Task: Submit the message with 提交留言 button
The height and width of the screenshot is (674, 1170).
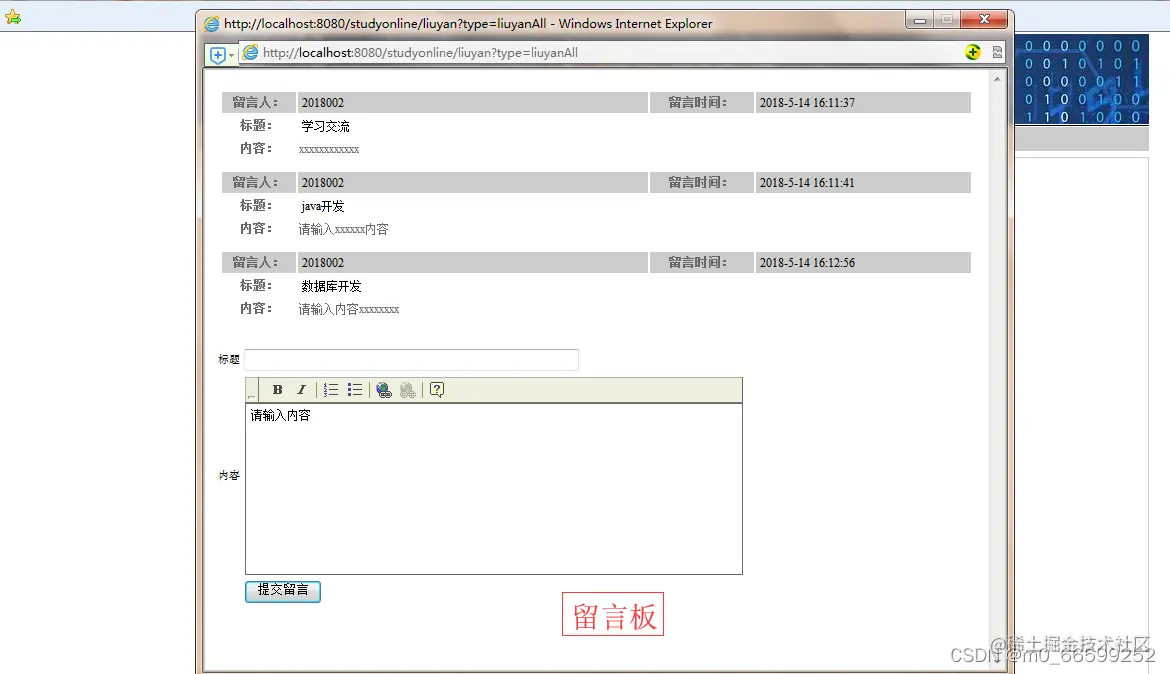Action: click(283, 591)
